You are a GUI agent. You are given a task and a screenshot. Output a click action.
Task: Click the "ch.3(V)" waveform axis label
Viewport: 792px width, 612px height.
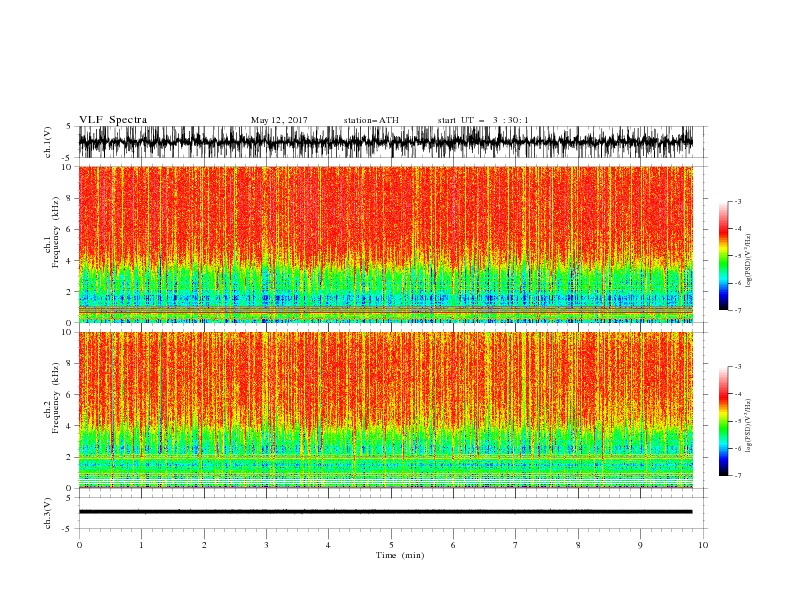coord(48,513)
